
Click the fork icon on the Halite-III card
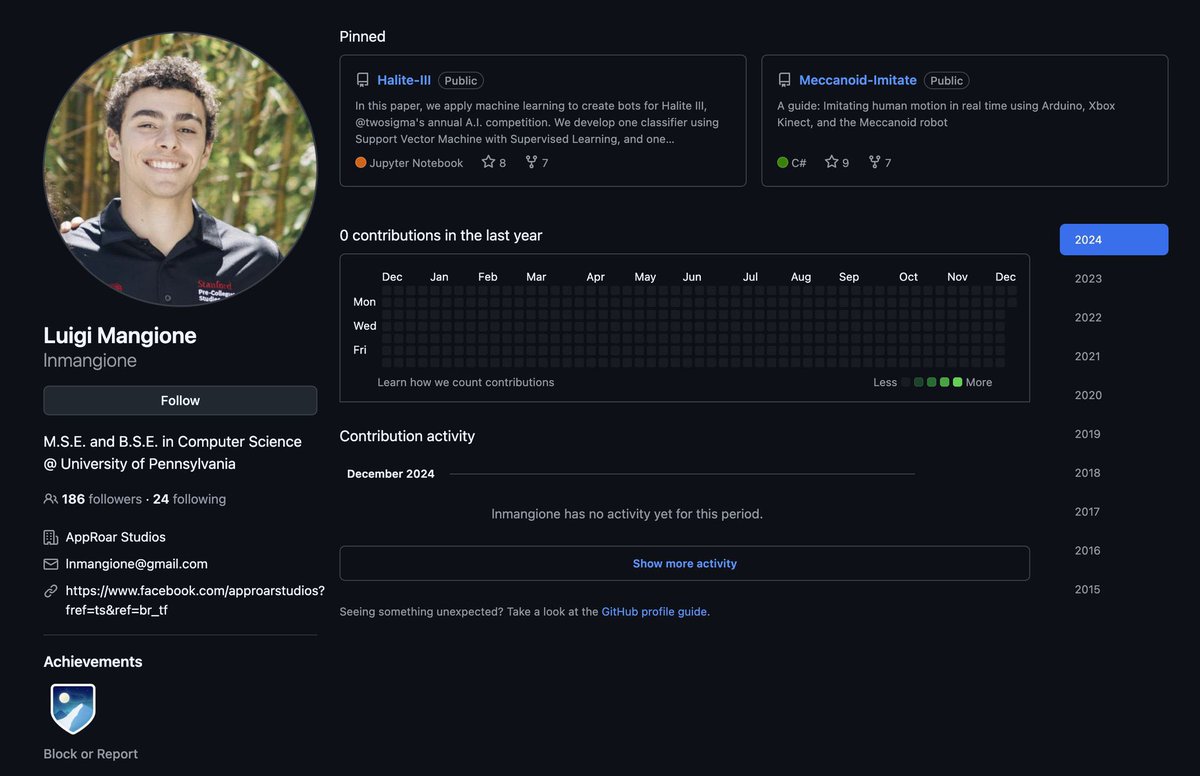coord(531,162)
